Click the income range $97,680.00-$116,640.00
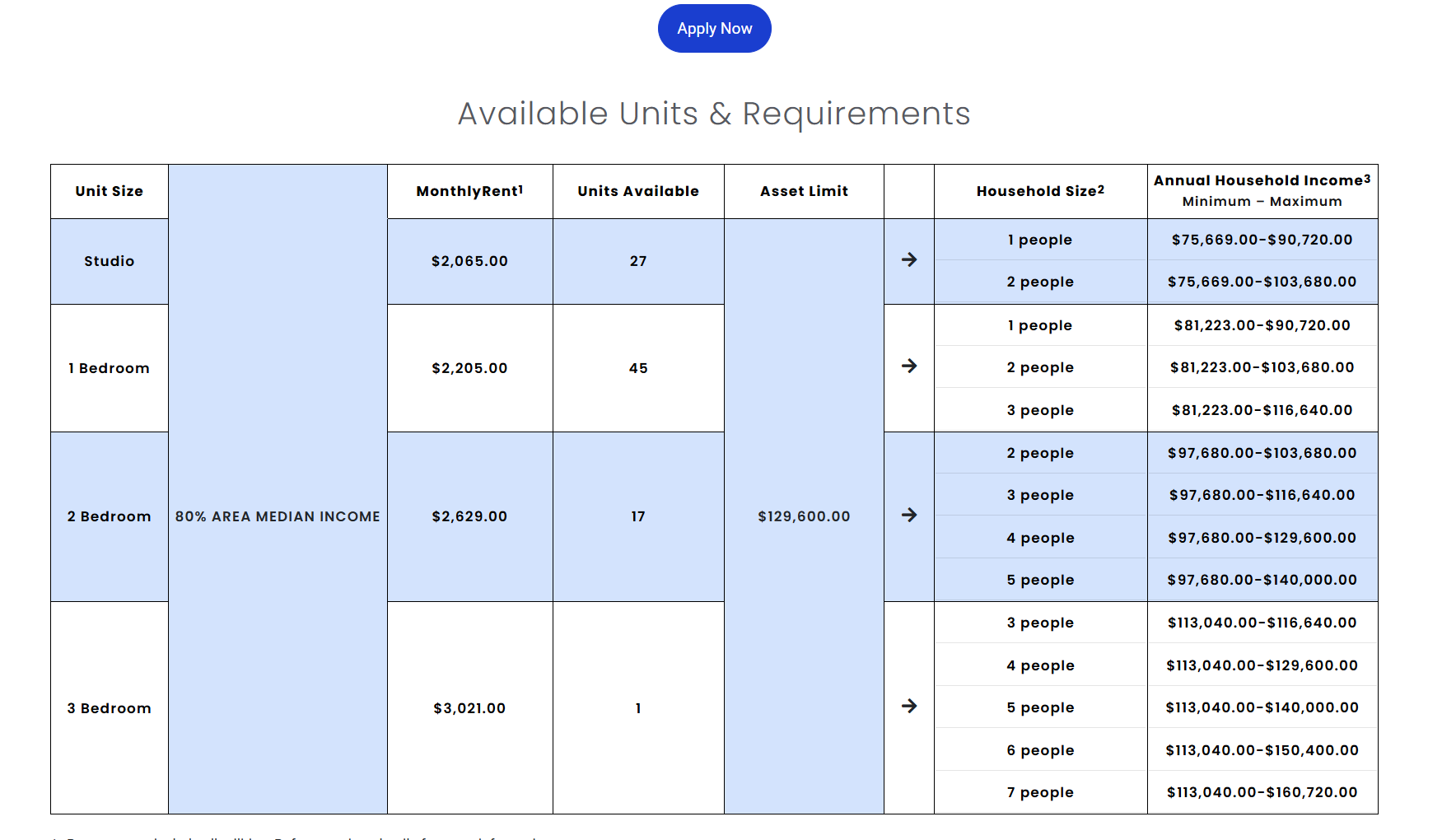Viewport: 1442px width, 840px height. coord(1262,495)
